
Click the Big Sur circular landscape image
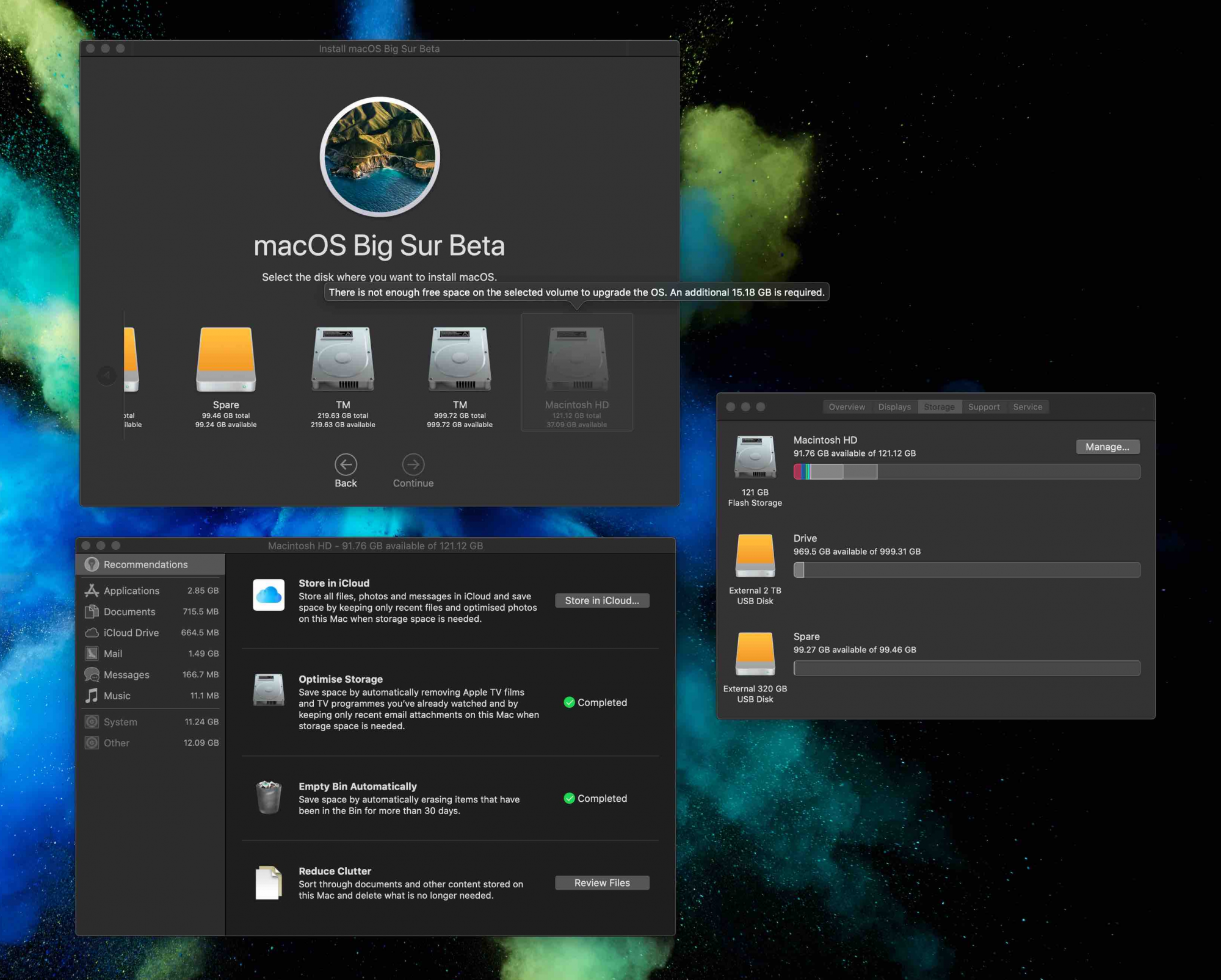tap(380, 157)
